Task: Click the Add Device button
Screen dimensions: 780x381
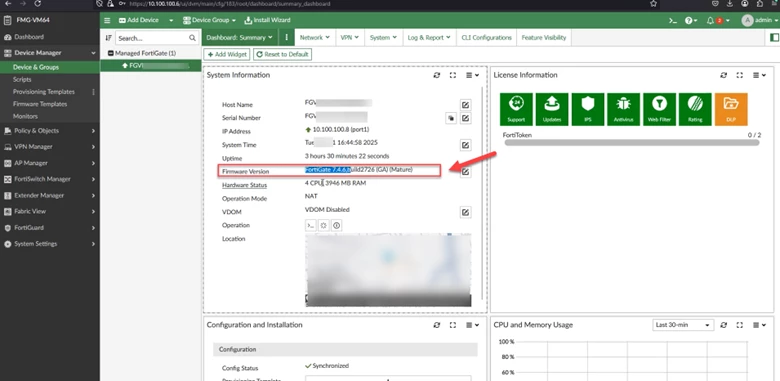Action: click(x=139, y=20)
